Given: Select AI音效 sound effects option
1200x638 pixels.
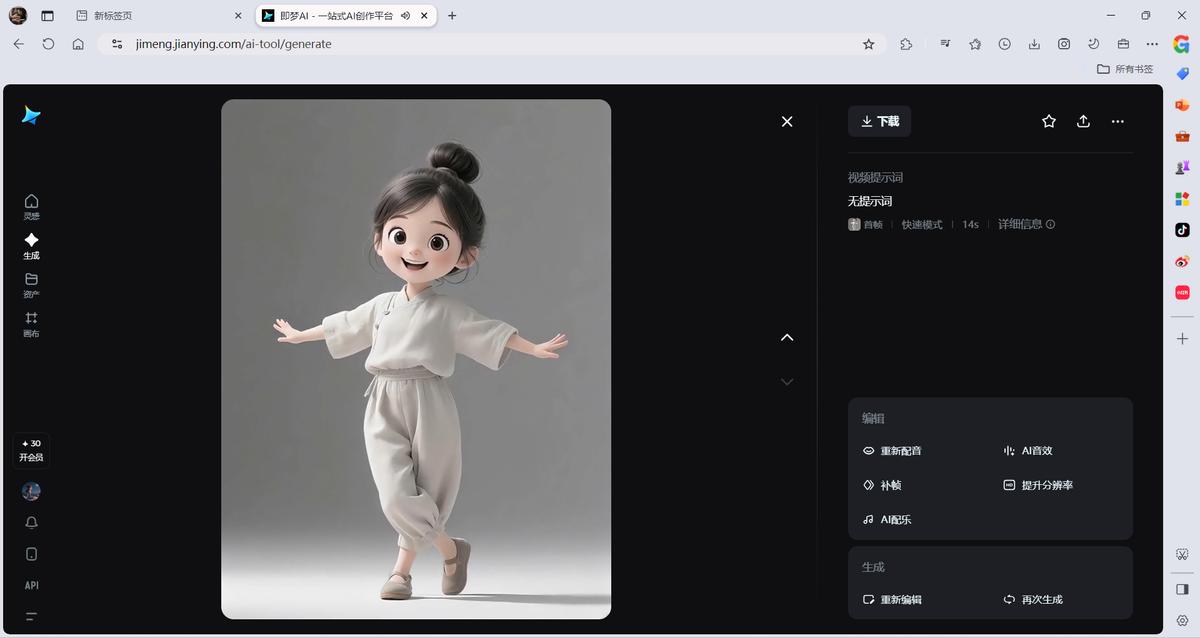Looking at the screenshot, I should point(1028,451).
